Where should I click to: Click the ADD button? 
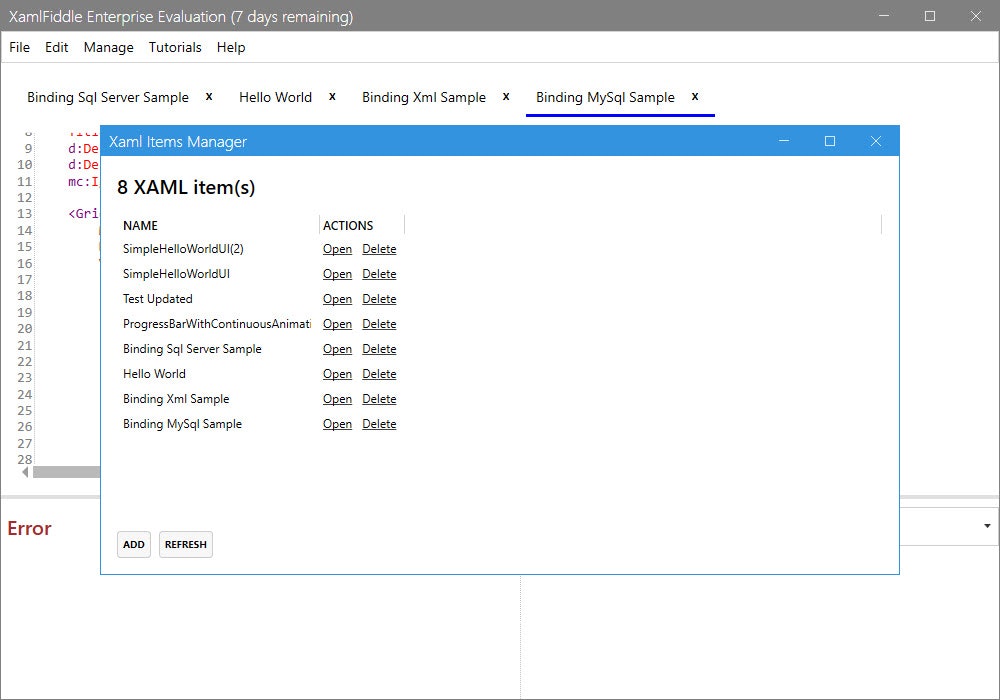click(x=134, y=544)
